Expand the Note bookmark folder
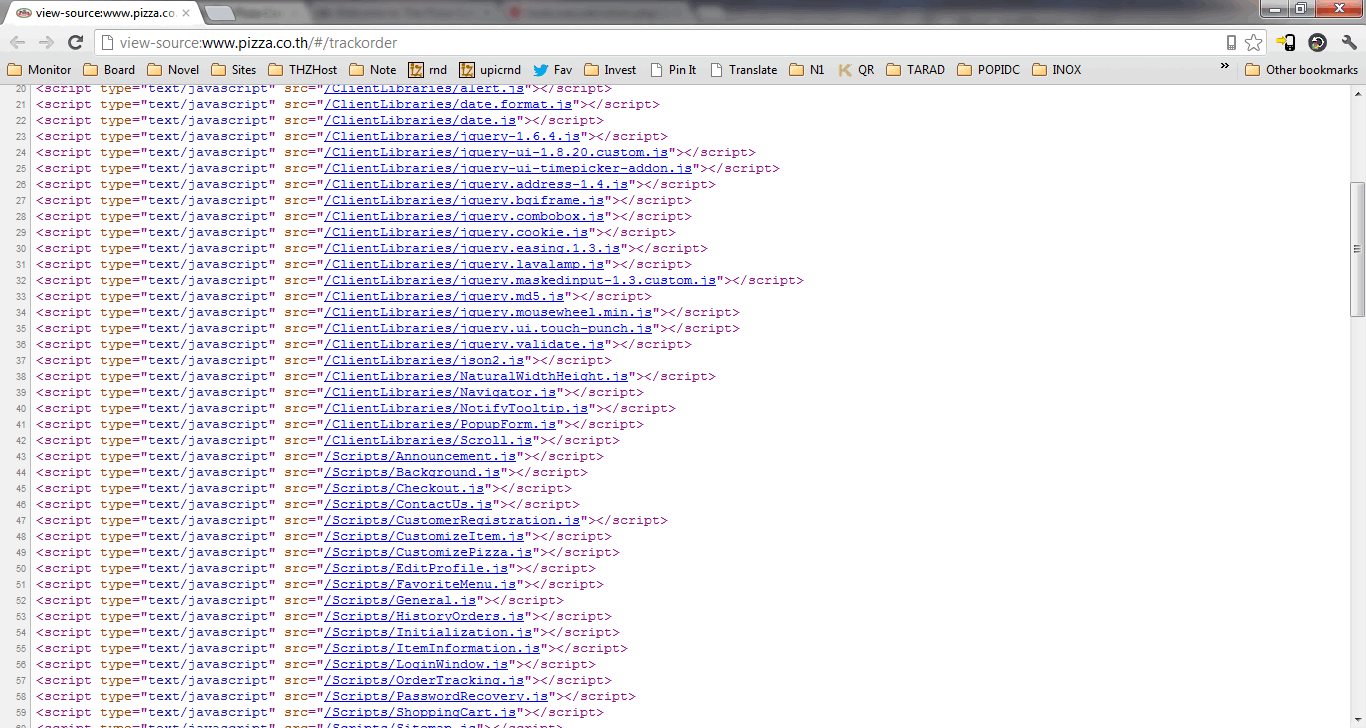Screen dimensions: 1366x728 coord(372,70)
